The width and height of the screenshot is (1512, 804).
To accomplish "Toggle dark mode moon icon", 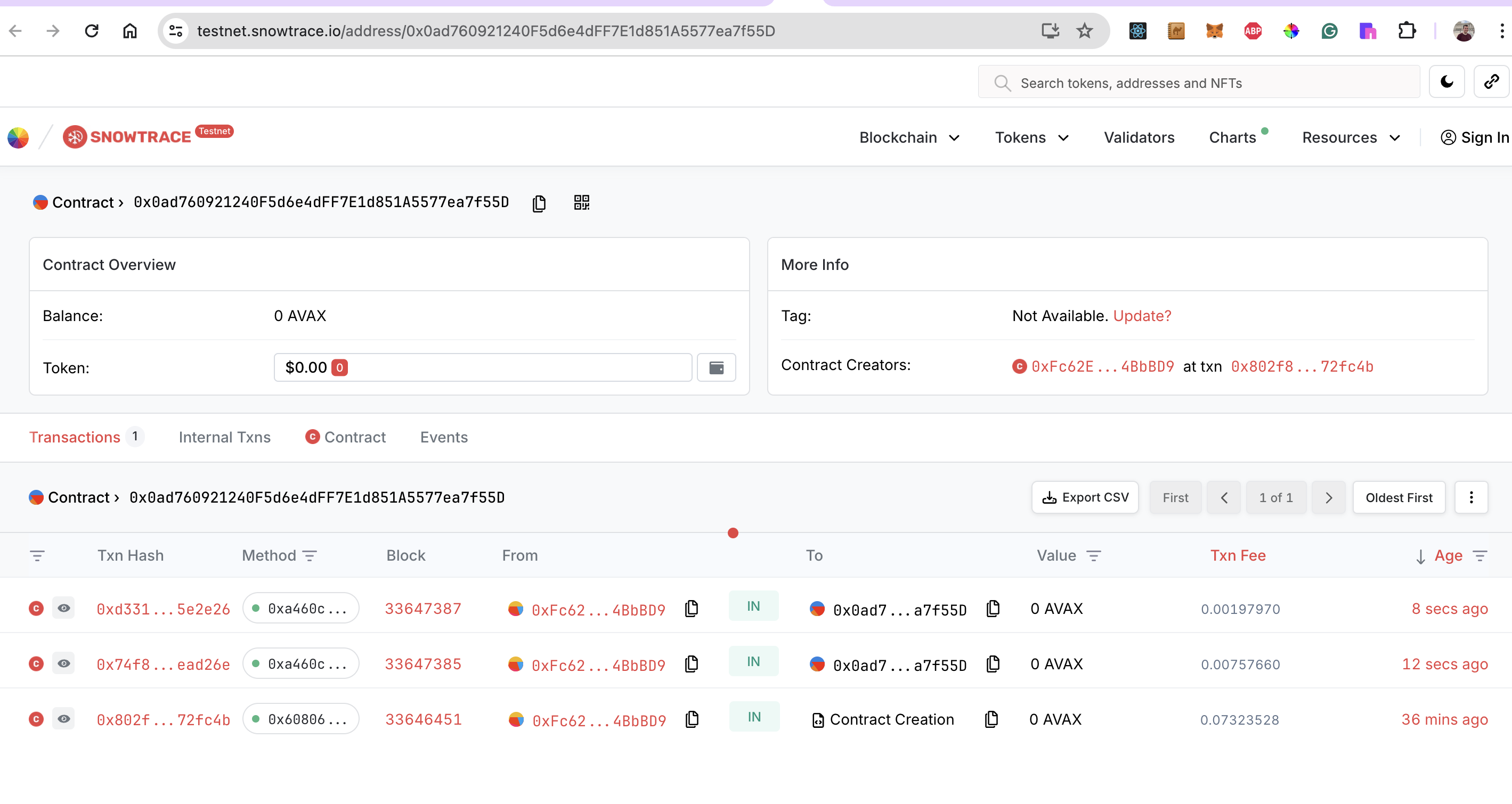I will click(x=1446, y=82).
